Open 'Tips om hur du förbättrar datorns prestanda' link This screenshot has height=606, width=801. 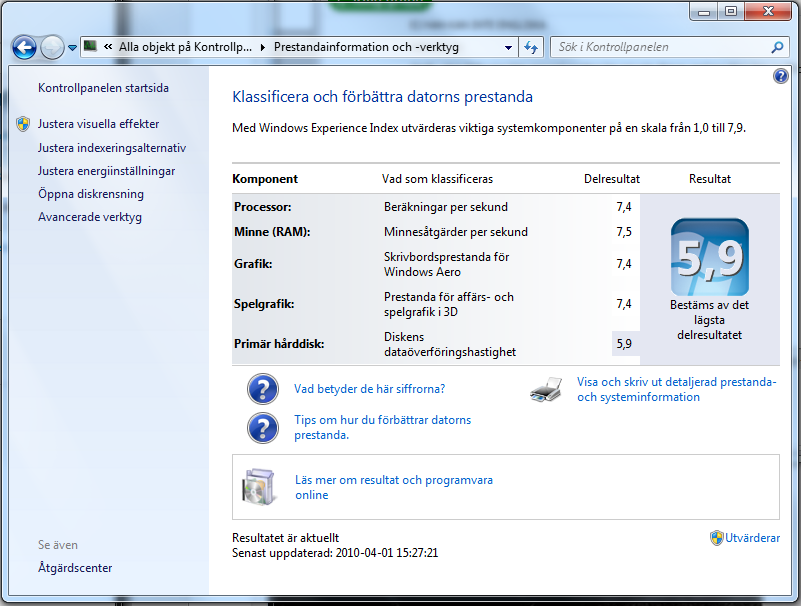click(383, 427)
